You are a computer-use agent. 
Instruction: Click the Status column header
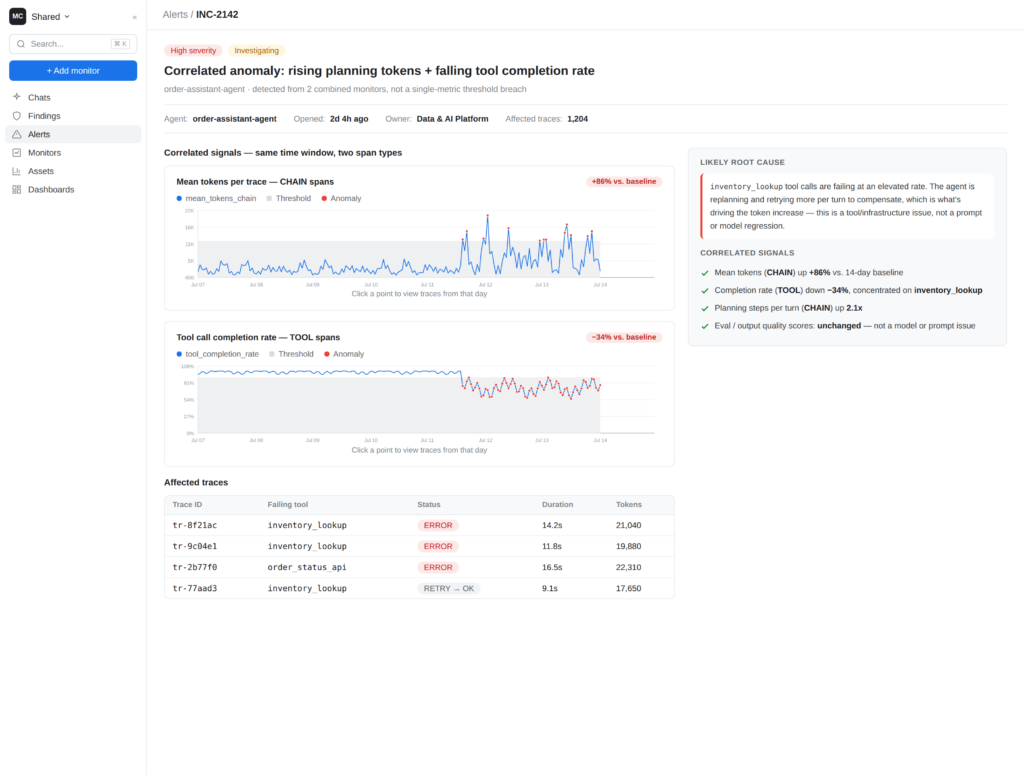pos(429,505)
